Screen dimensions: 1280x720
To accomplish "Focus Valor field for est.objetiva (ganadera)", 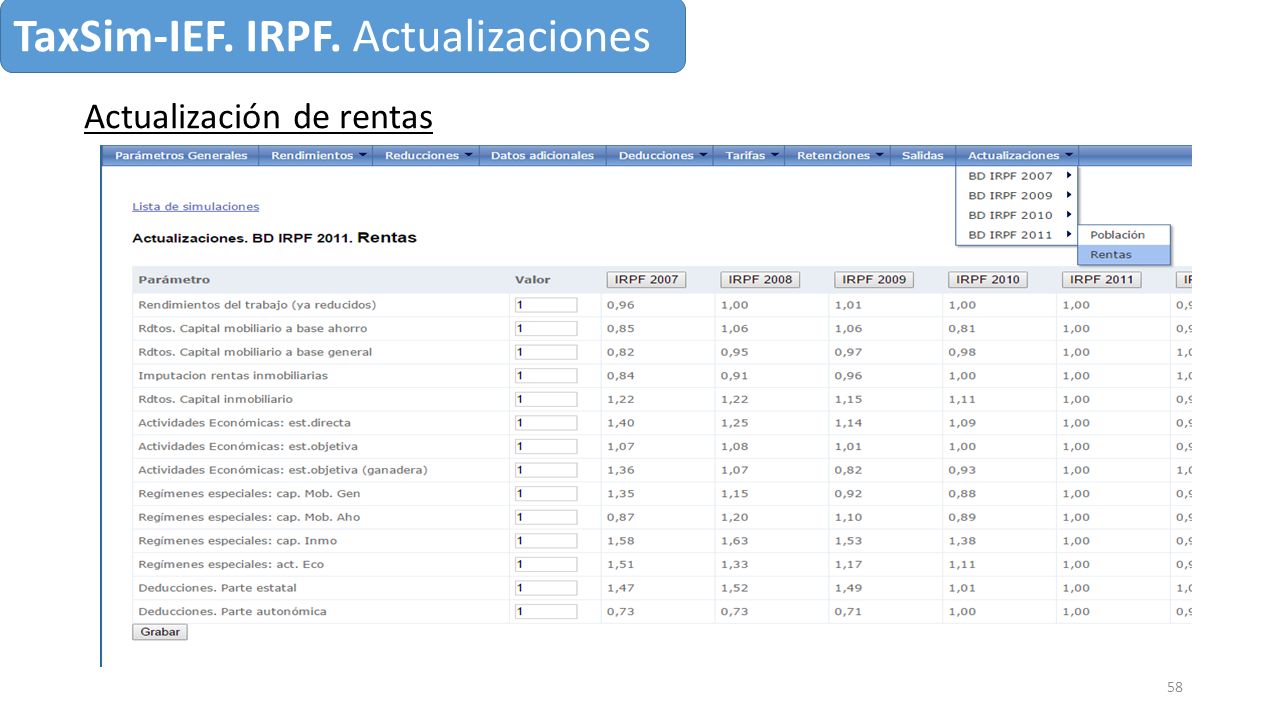I will 546,470.
